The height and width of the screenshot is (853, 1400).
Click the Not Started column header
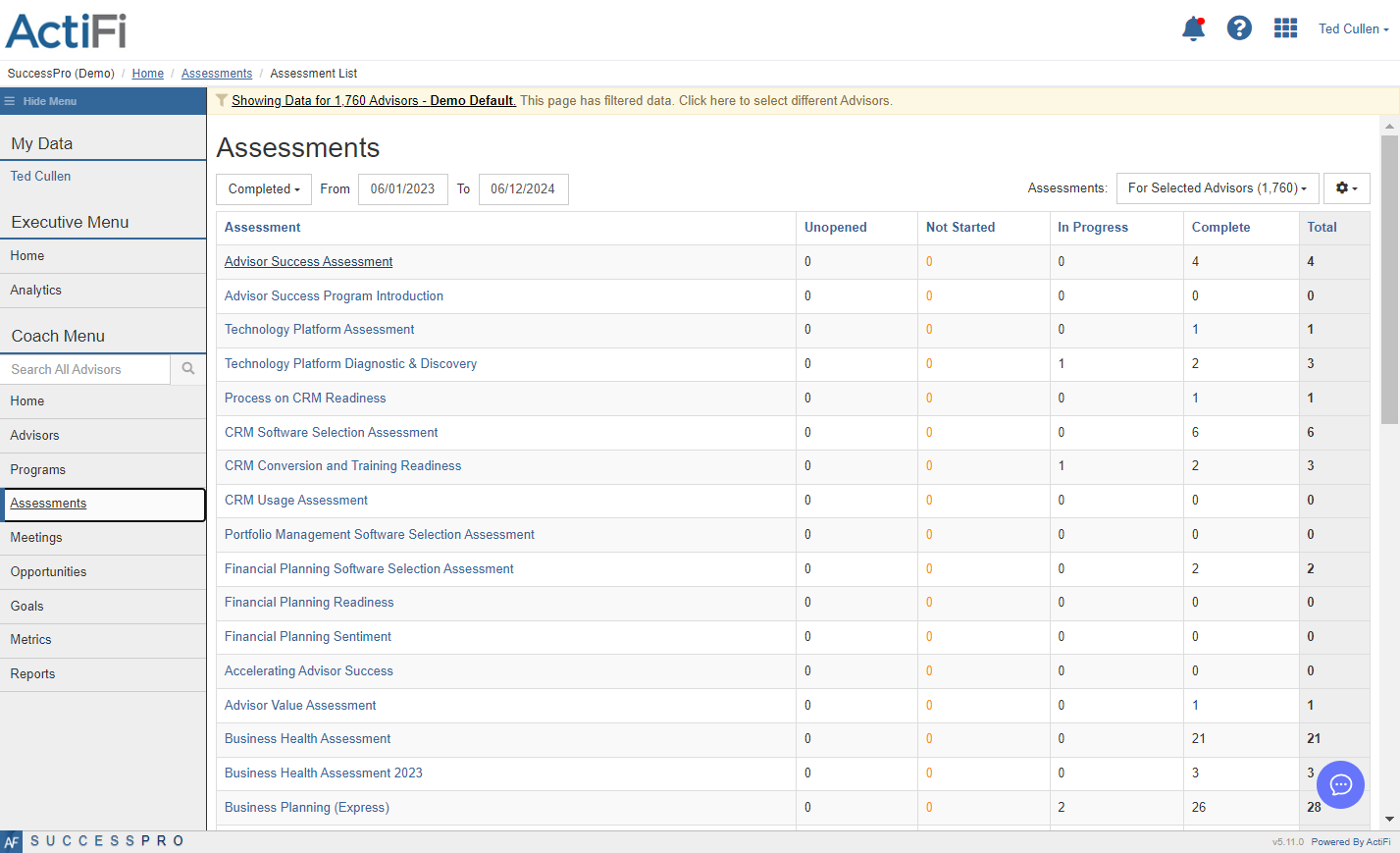pyautogui.click(x=960, y=228)
